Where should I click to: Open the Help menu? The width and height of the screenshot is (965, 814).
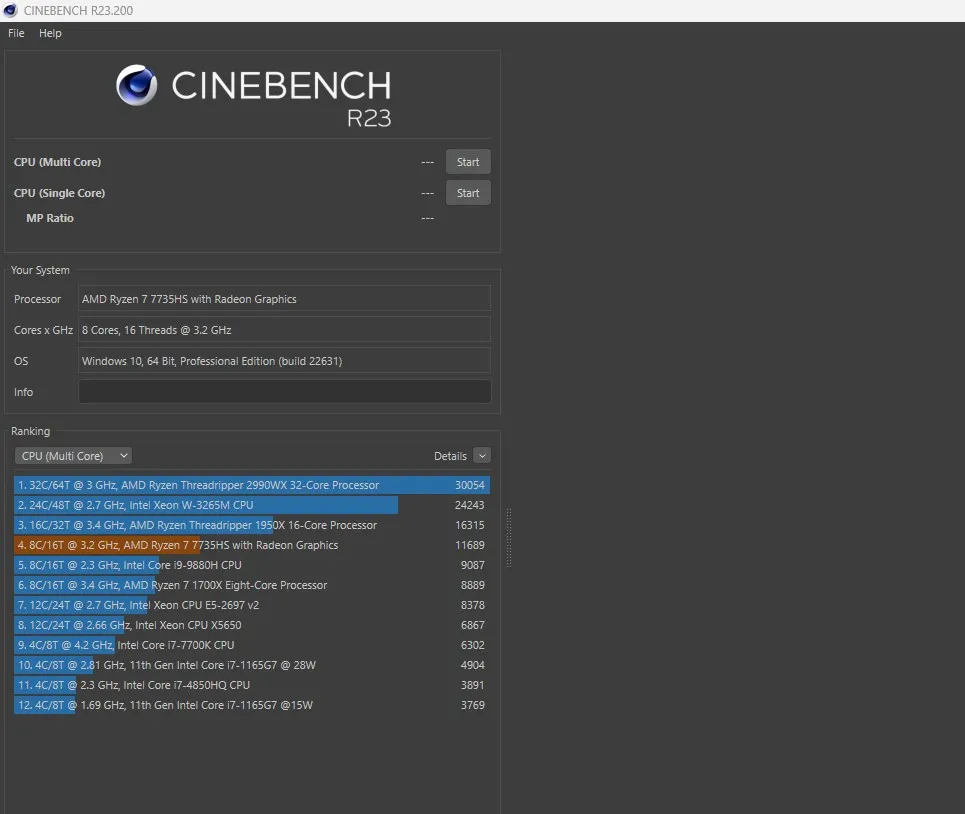pyautogui.click(x=50, y=33)
